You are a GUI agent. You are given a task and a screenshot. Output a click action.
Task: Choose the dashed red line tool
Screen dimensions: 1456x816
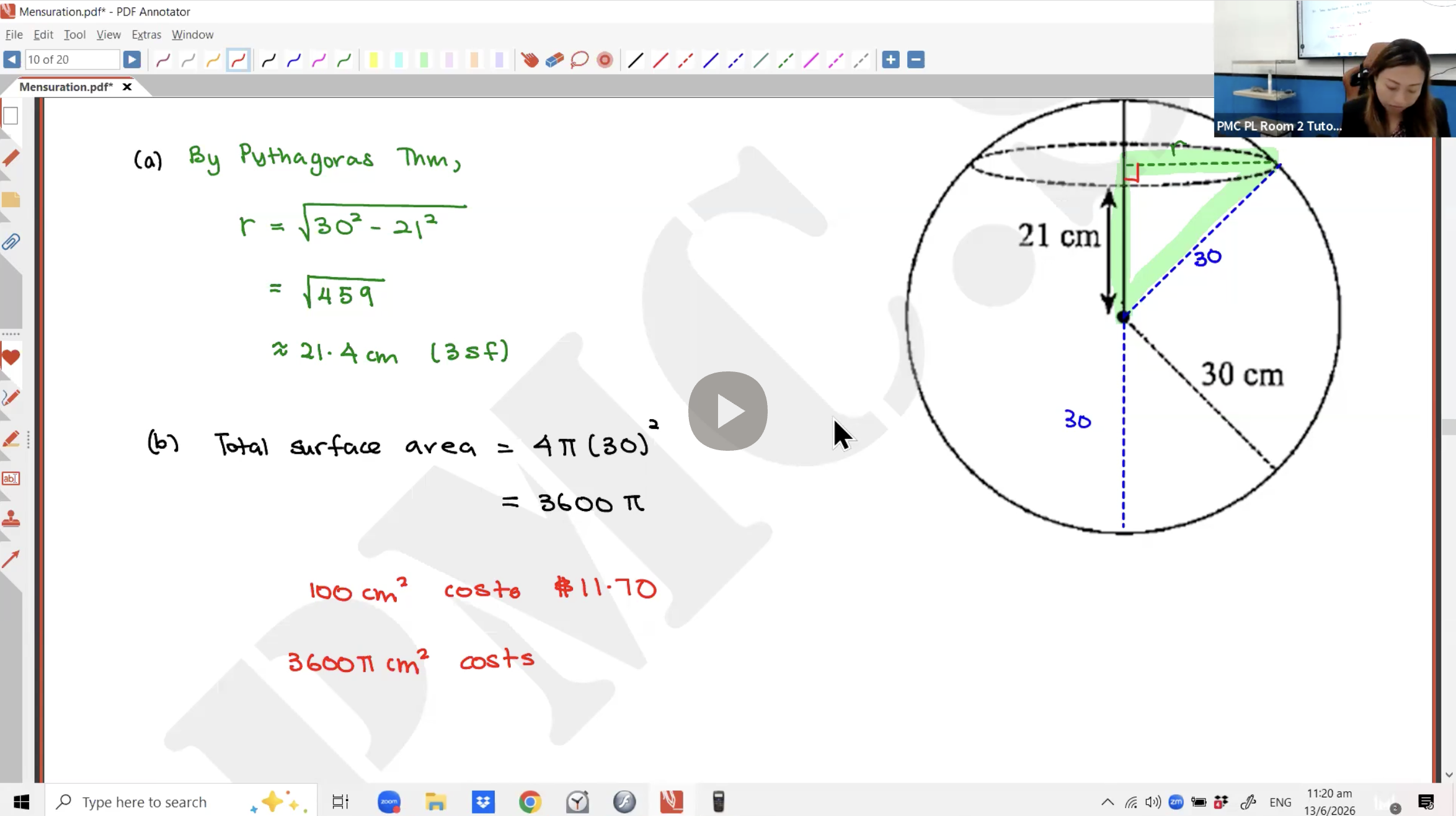[x=685, y=60]
